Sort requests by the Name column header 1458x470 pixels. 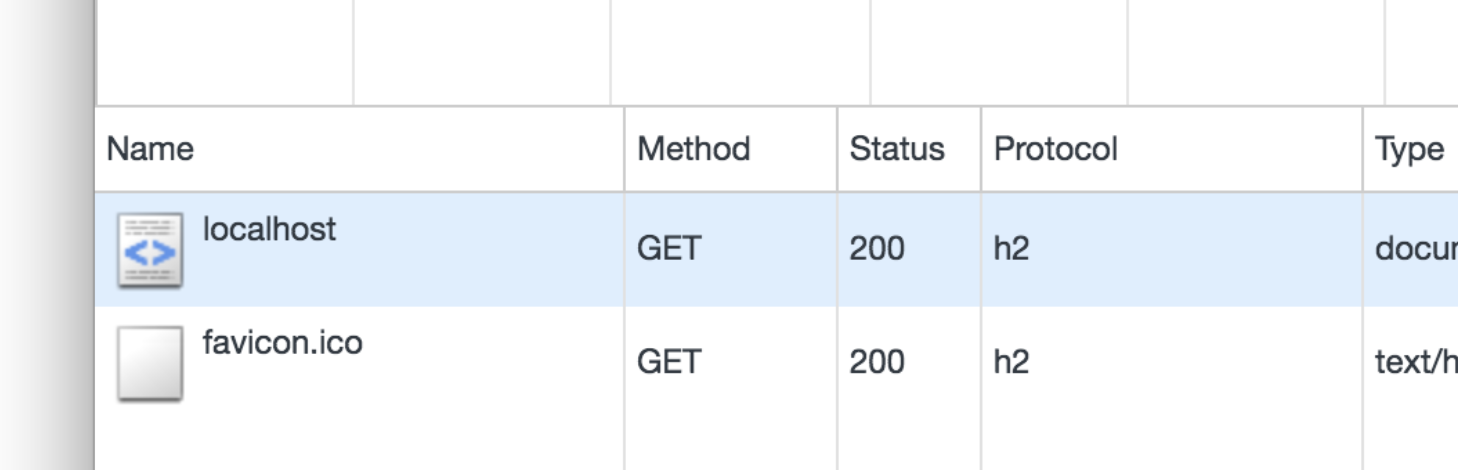click(151, 149)
